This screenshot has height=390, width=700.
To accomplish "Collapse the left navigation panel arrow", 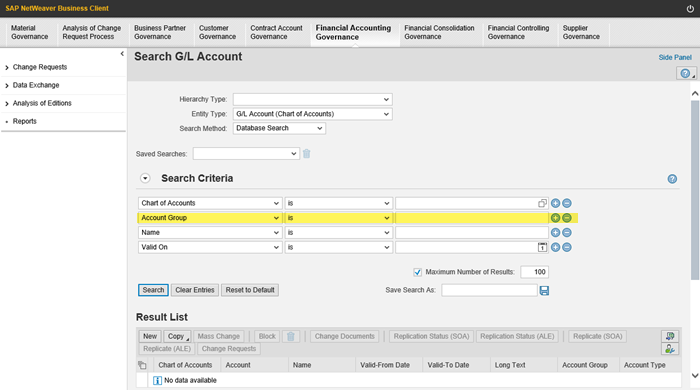I will (x=122, y=54).
